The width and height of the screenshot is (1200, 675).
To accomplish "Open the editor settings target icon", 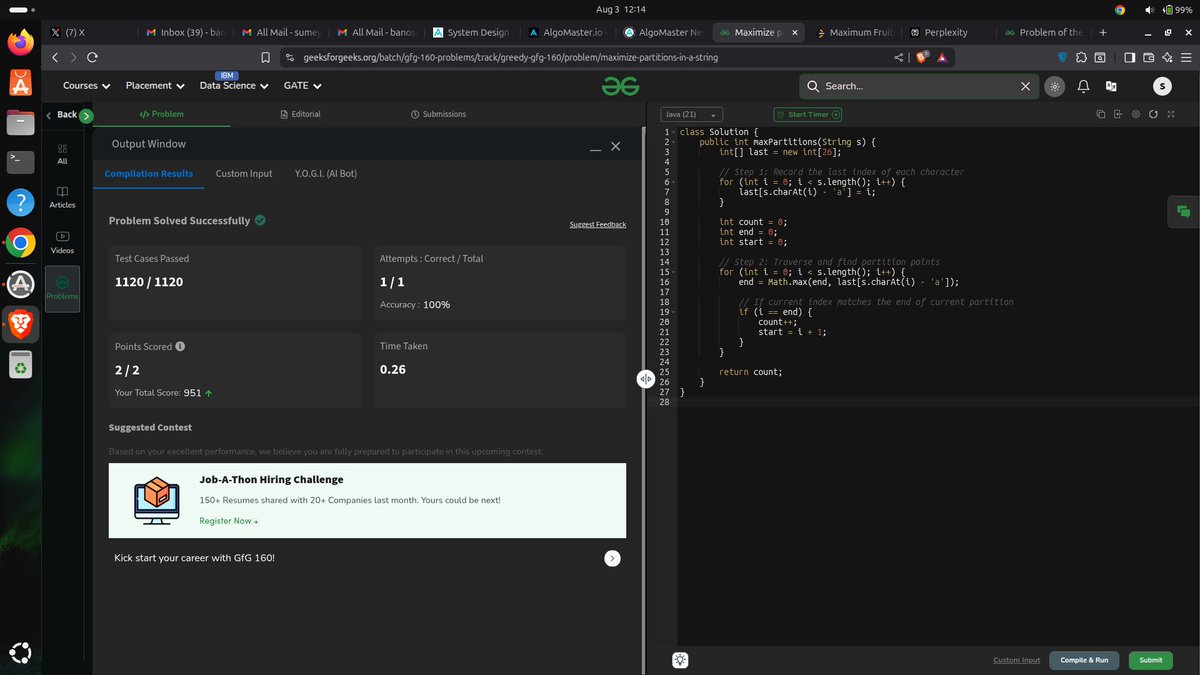I will click(1136, 114).
